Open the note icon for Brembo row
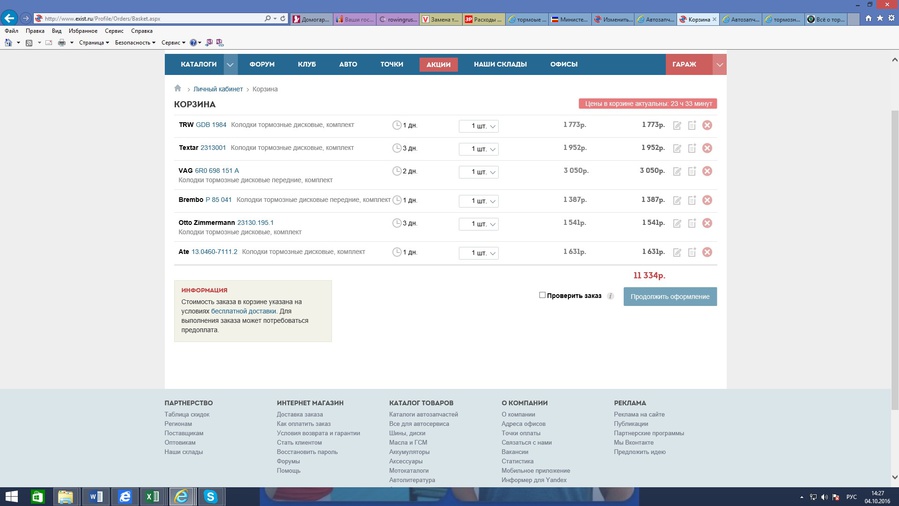 692,201
